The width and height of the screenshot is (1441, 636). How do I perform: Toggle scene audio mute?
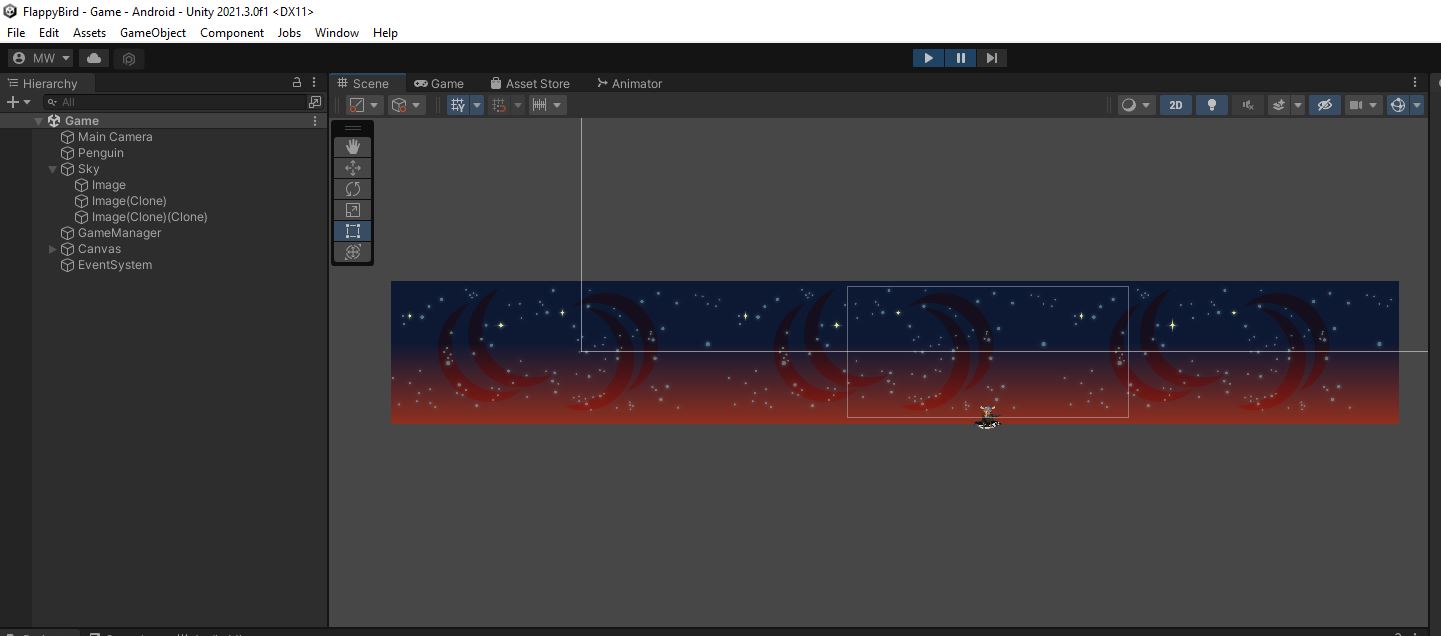(x=1248, y=105)
